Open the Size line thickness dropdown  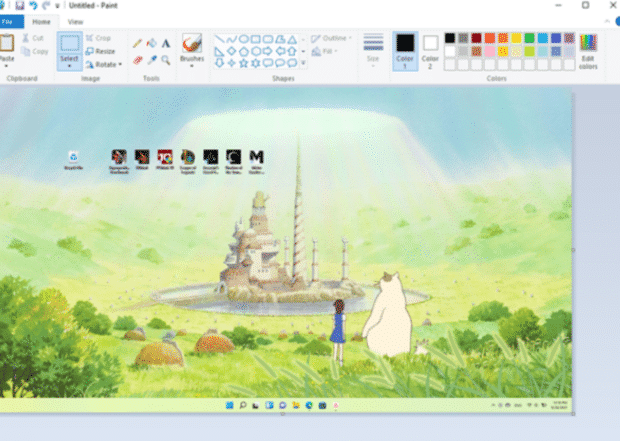[373, 50]
